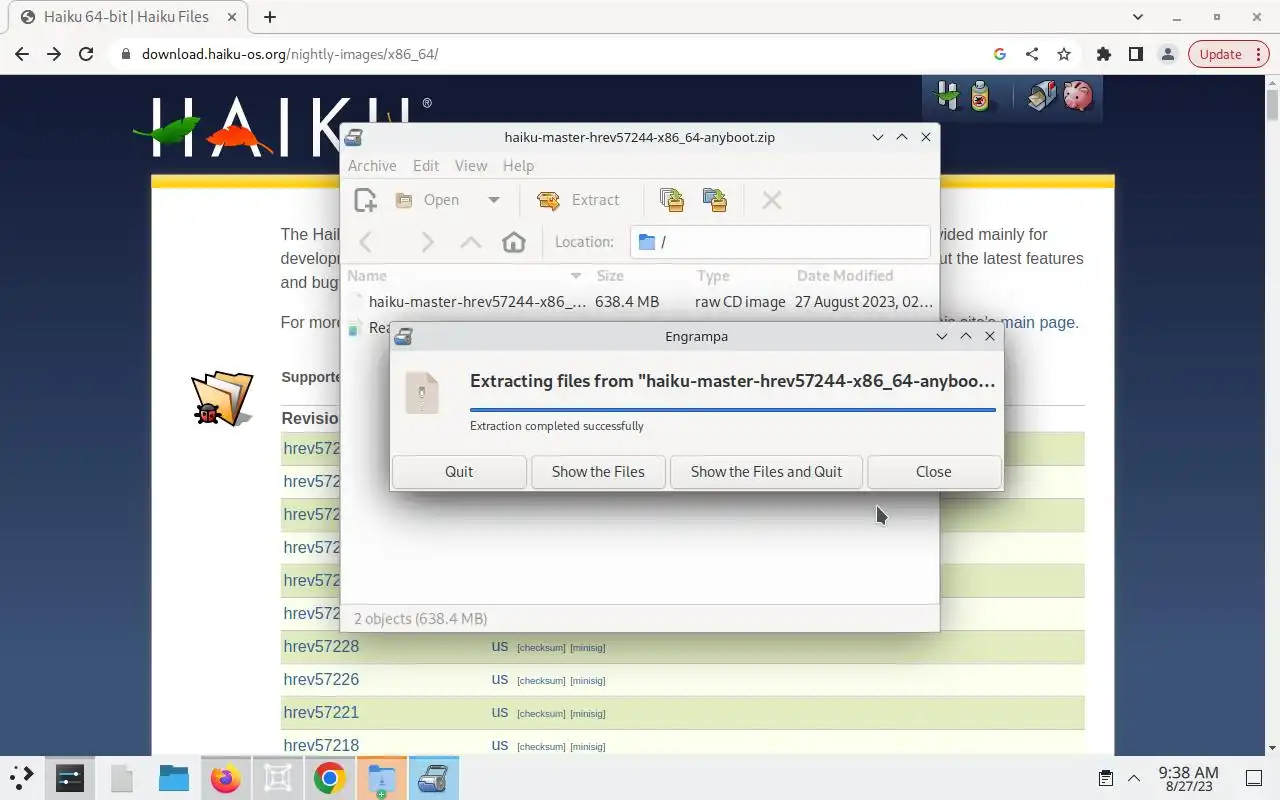
Task: Click the stop operation X icon
Action: pyautogui.click(x=771, y=200)
